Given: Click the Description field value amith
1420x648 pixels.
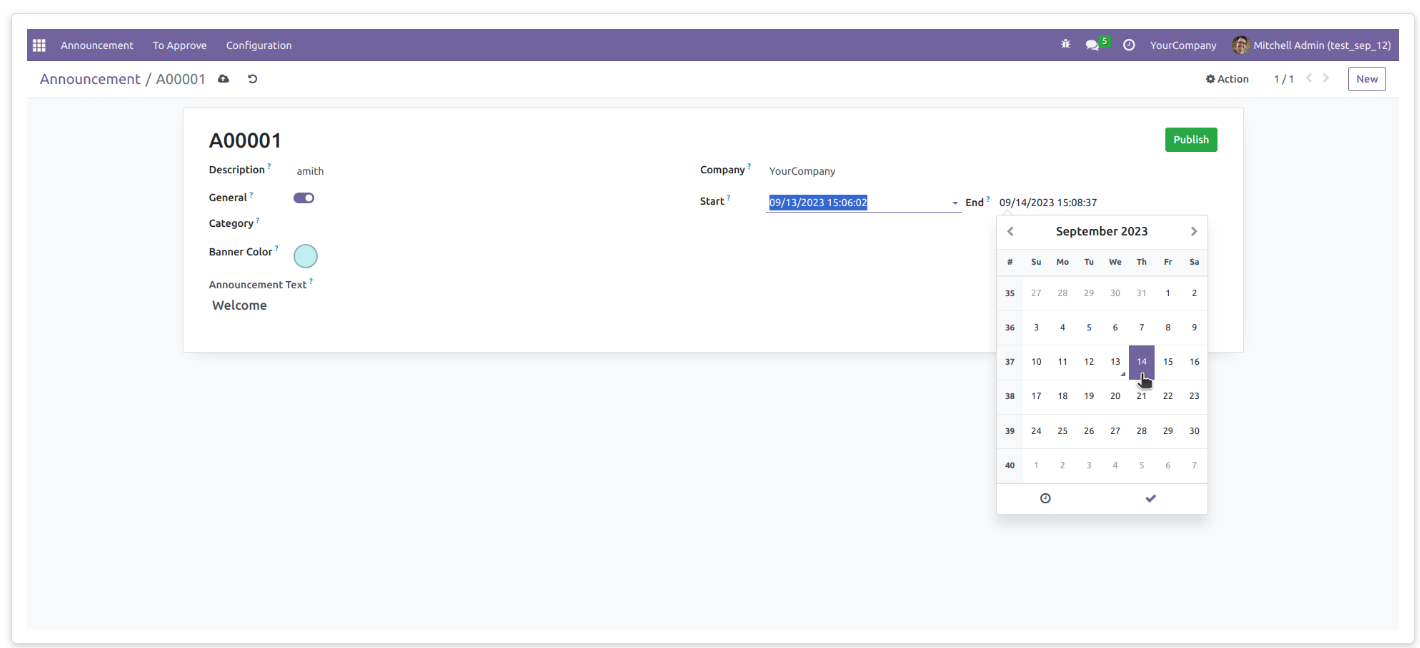Looking at the screenshot, I should coord(310,171).
